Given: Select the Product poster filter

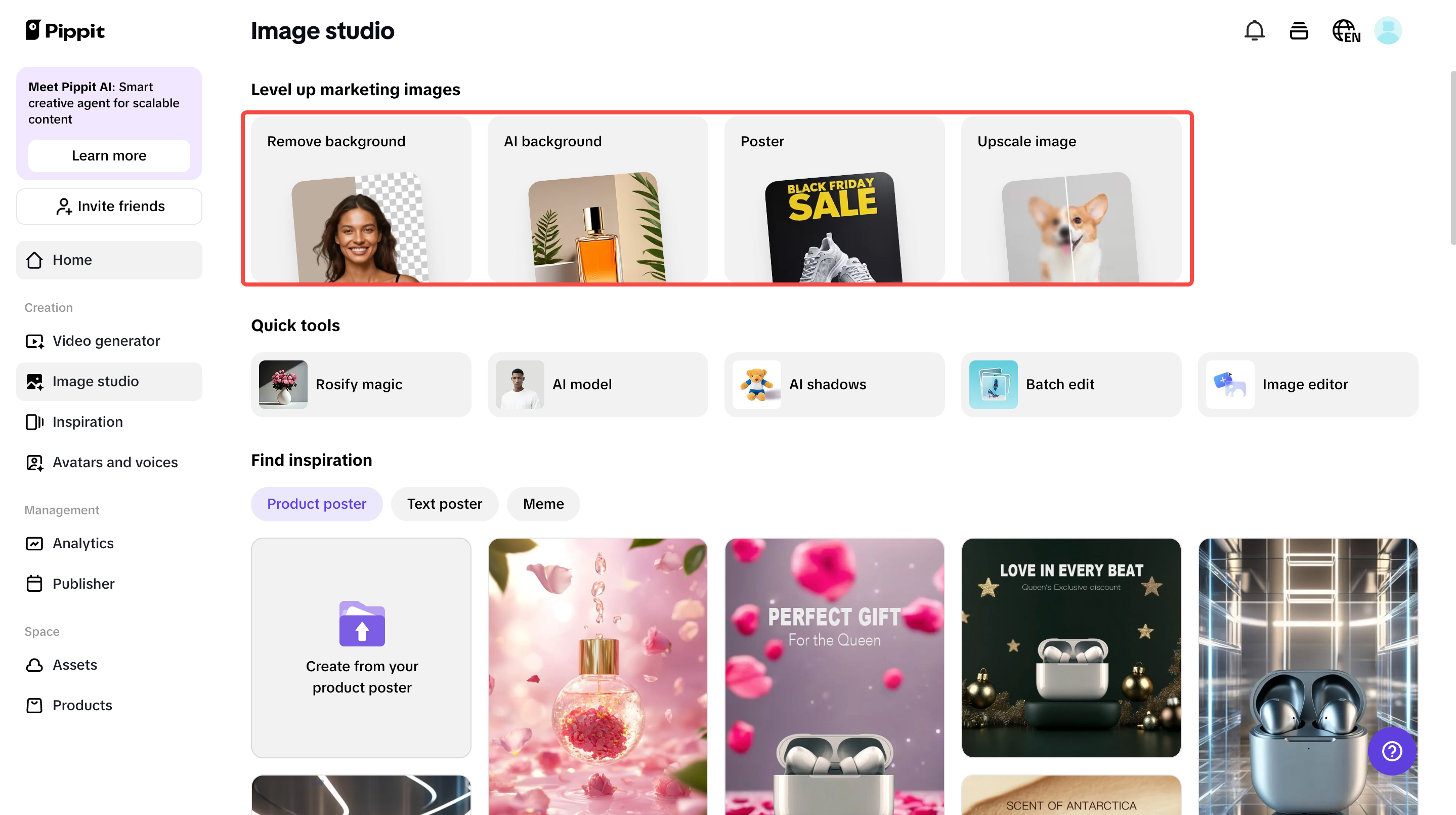Looking at the screenshot, I should coord(317,503).
